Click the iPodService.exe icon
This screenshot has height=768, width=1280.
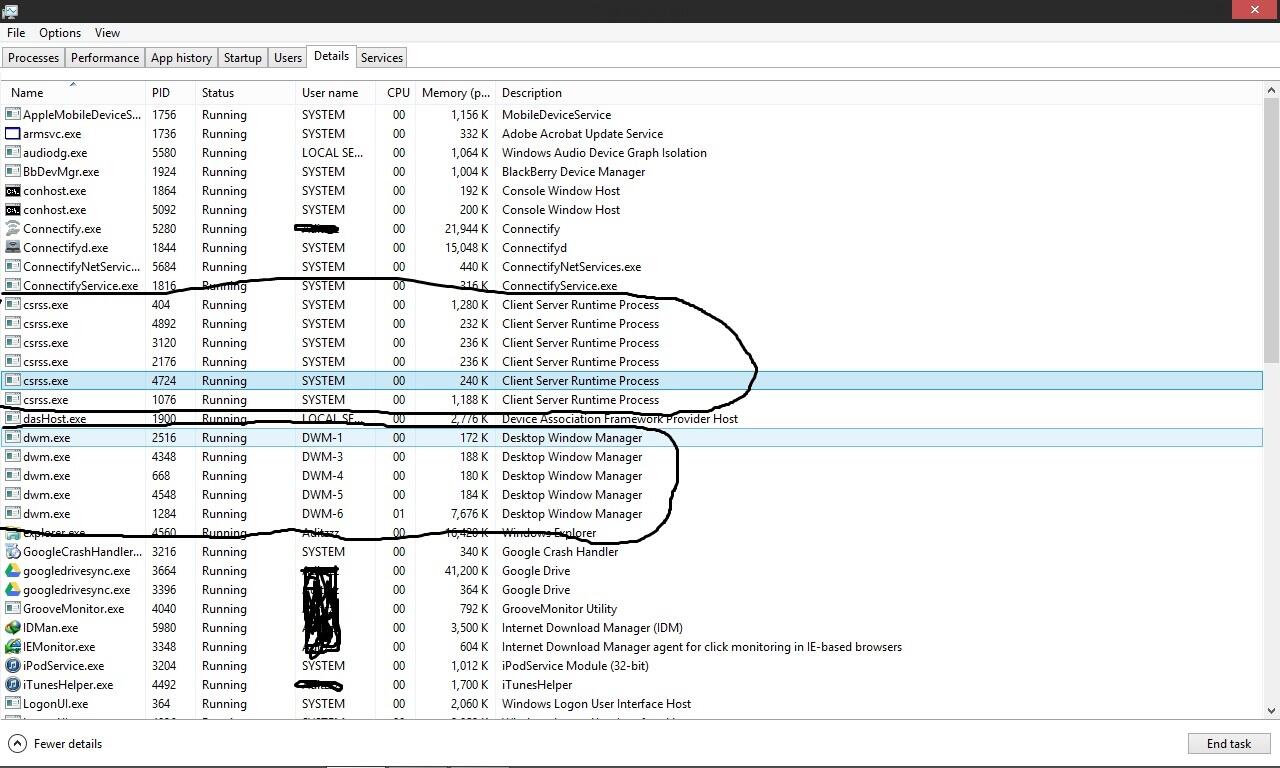coord(12,666)
